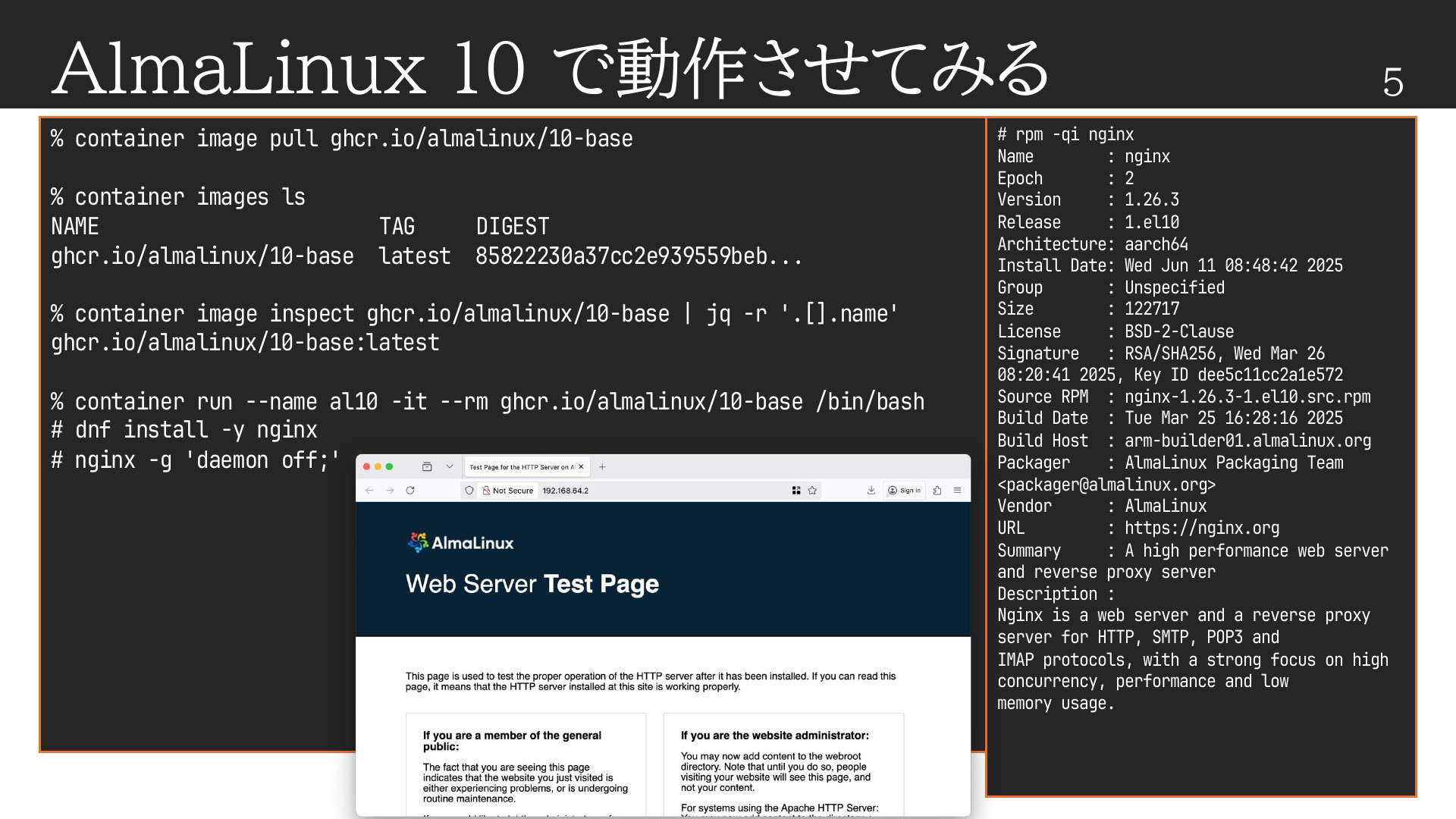The image size is (1456, 819).
Task: Click the browser back arrow
Action: tap(369, 491)
